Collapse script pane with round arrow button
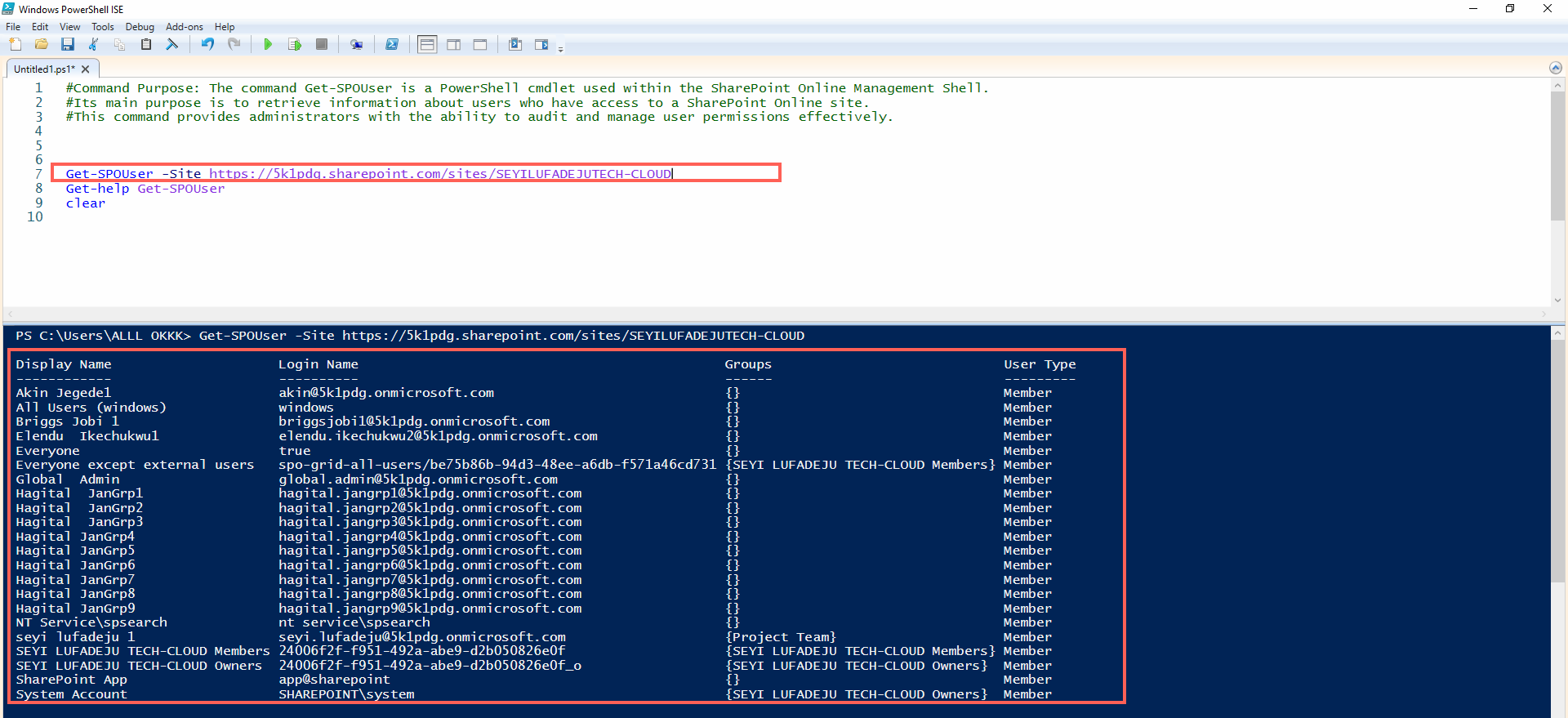The height and width of the screenshot is (718, 1568). [1556, 68]
